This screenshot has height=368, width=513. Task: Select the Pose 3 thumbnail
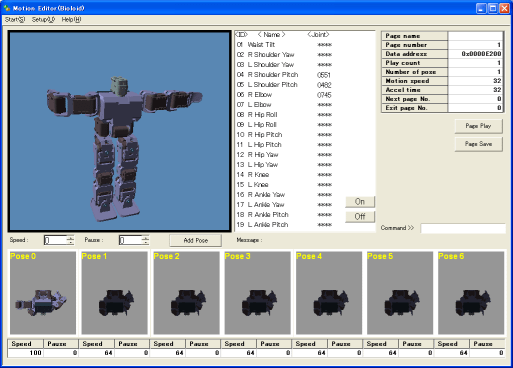tap(257, 292)
